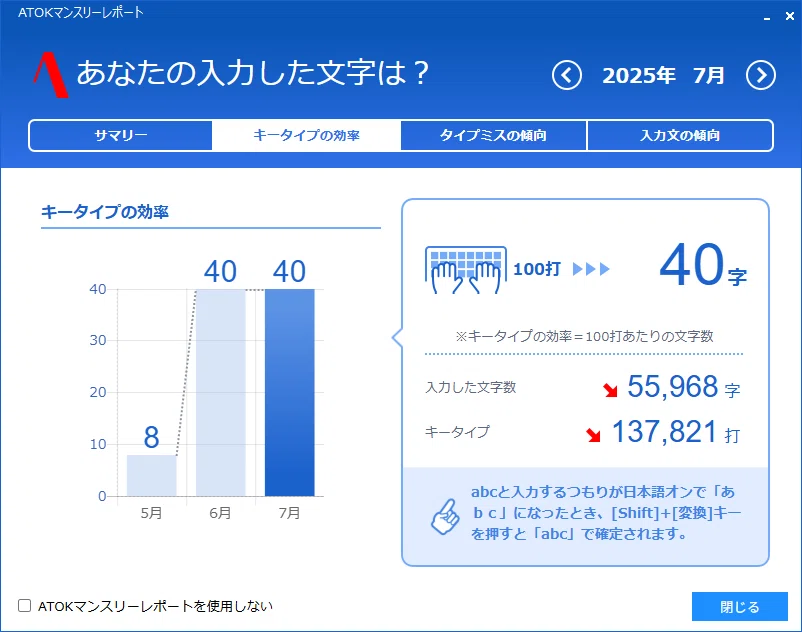Open the タイプミスの傾向 tab
Viewport: 802px width, 632px height.
pos(494,136)
